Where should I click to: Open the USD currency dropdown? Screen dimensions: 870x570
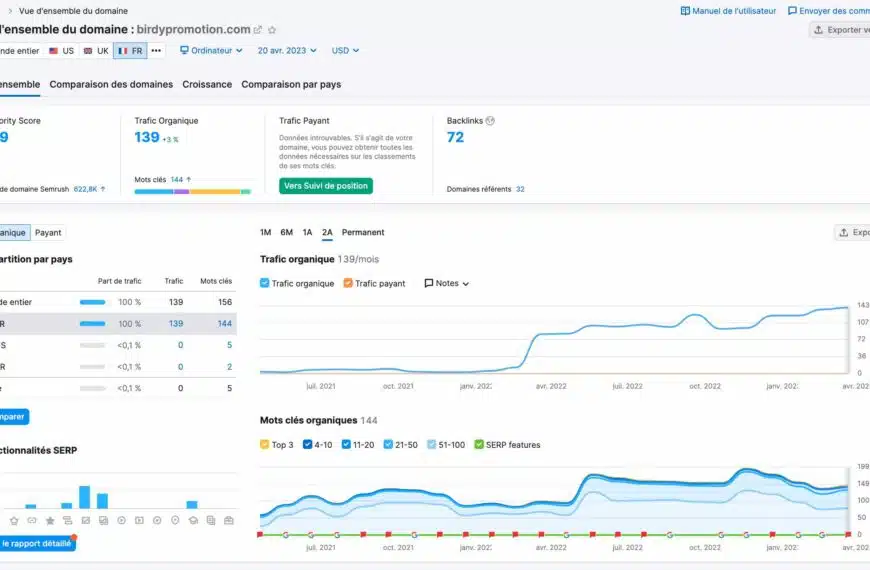pyautogui.click(x=345, y=50)
